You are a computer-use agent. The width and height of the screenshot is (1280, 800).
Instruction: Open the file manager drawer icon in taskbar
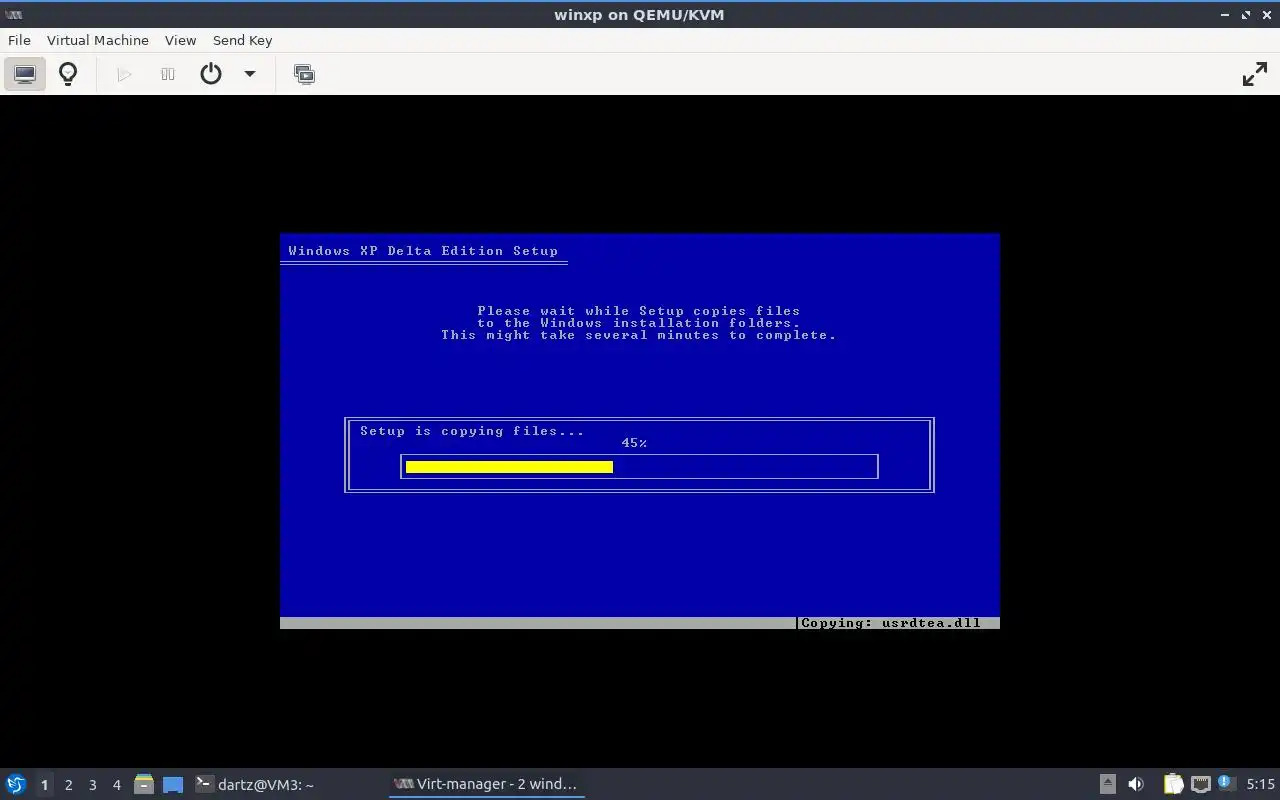144,784
